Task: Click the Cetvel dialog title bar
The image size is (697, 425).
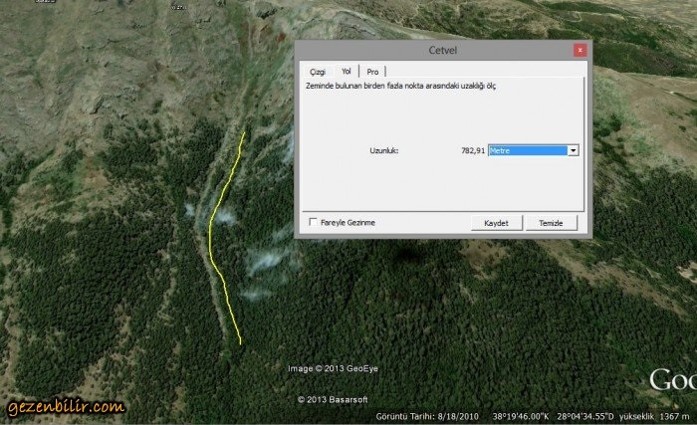Action: [442, 50]
